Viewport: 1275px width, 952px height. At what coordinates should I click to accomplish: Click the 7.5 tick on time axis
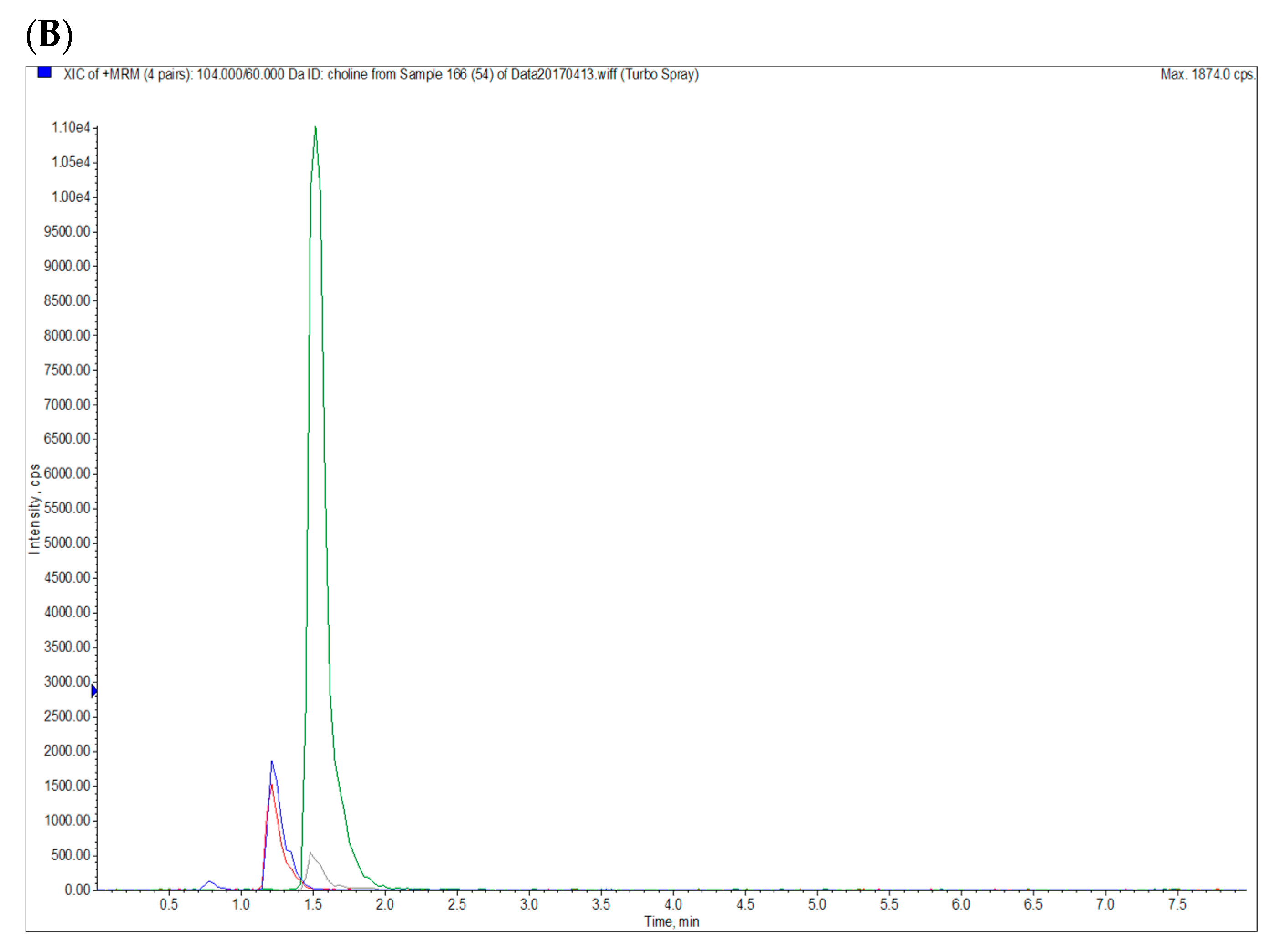1177,904
